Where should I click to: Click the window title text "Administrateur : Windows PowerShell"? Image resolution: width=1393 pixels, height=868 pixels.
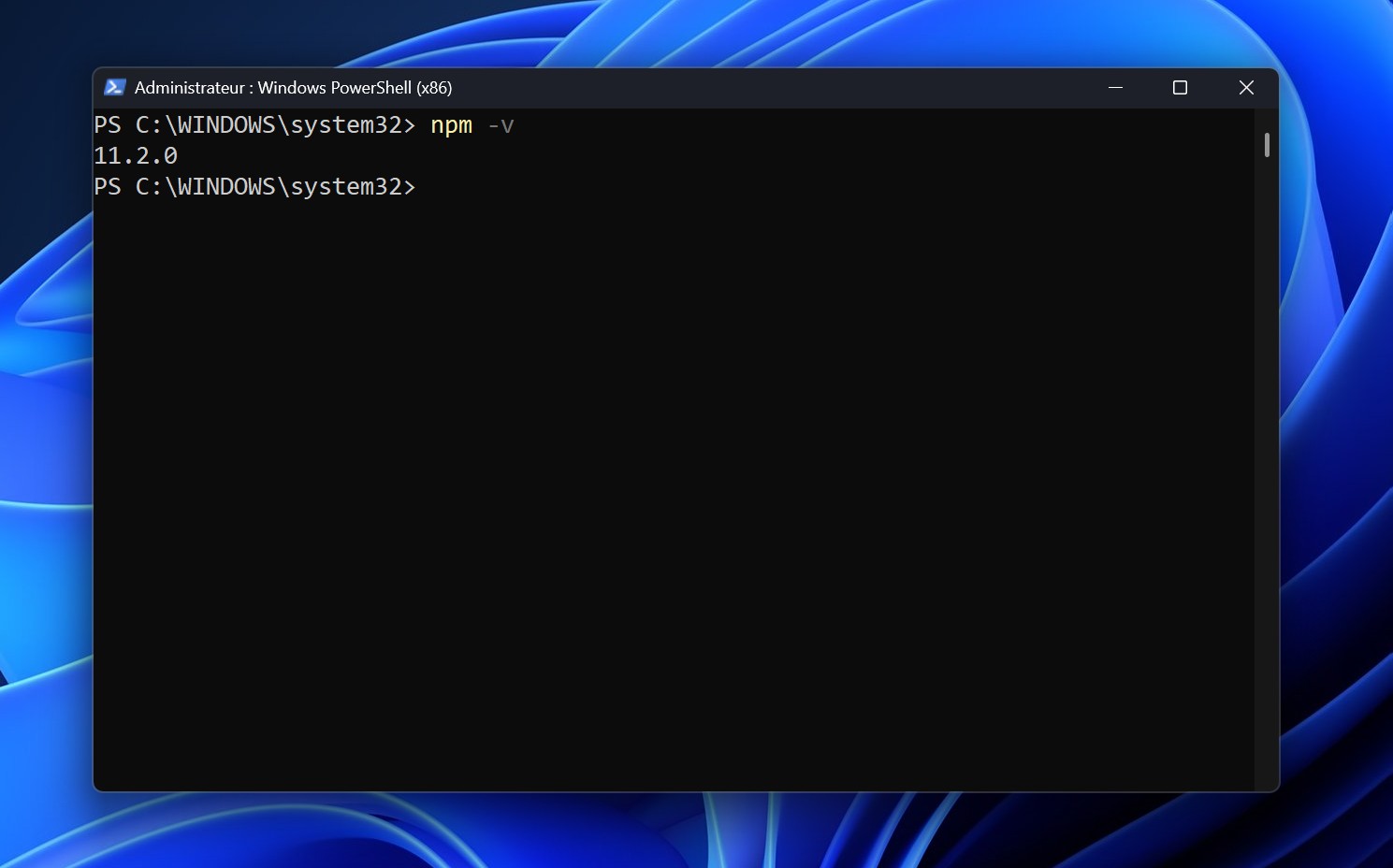[271, 88]
